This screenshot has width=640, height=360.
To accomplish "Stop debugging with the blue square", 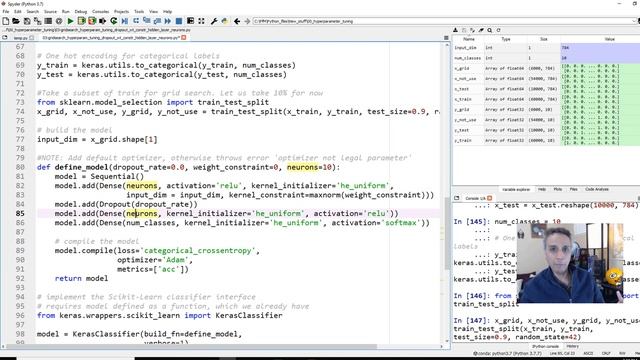I will pyautogui.click(x=179, y=21).
